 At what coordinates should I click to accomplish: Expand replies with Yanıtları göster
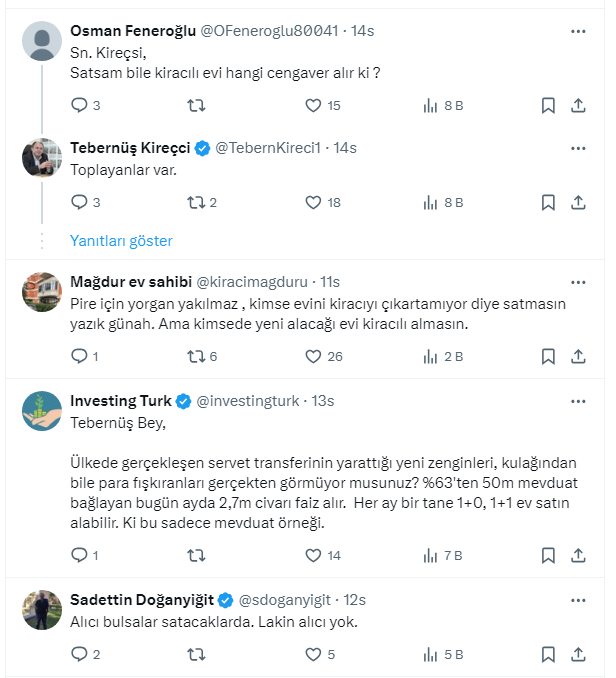point(121,241)
